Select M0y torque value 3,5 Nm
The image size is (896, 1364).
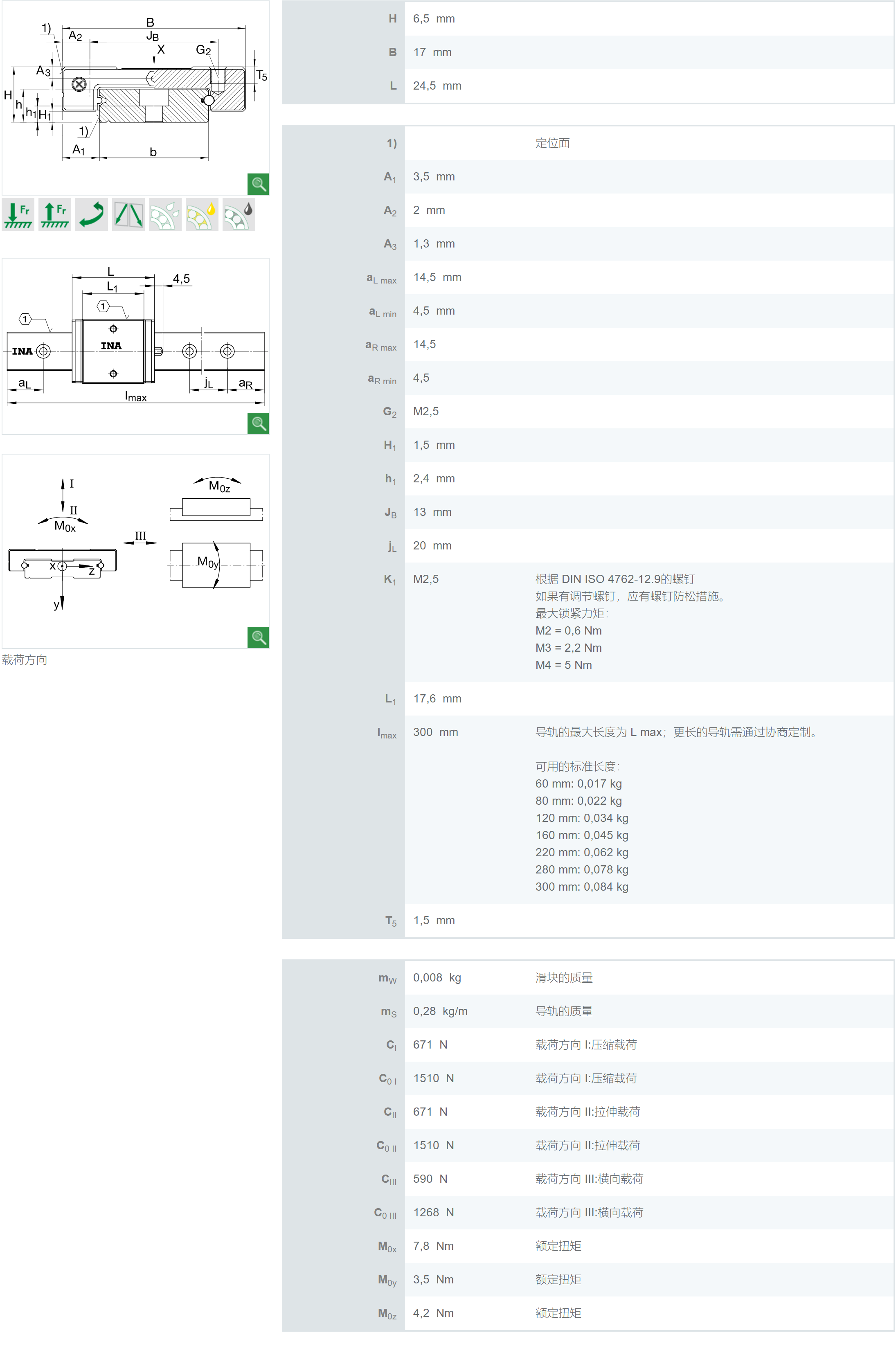point(433,1279)
